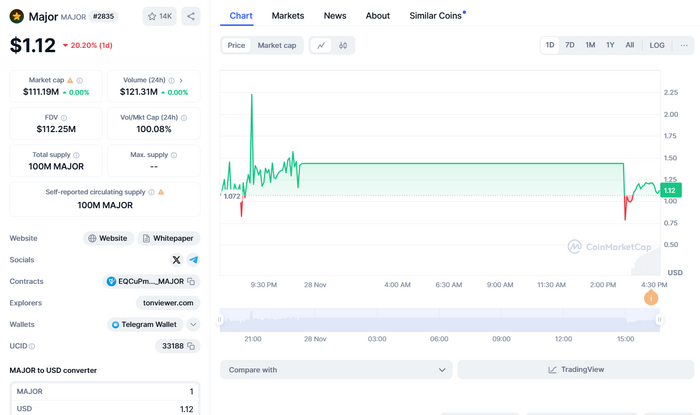The height and width of the screenshot is (415, 700).
Task: Open the Telegram social link
Action: click(x=193, y=260)
